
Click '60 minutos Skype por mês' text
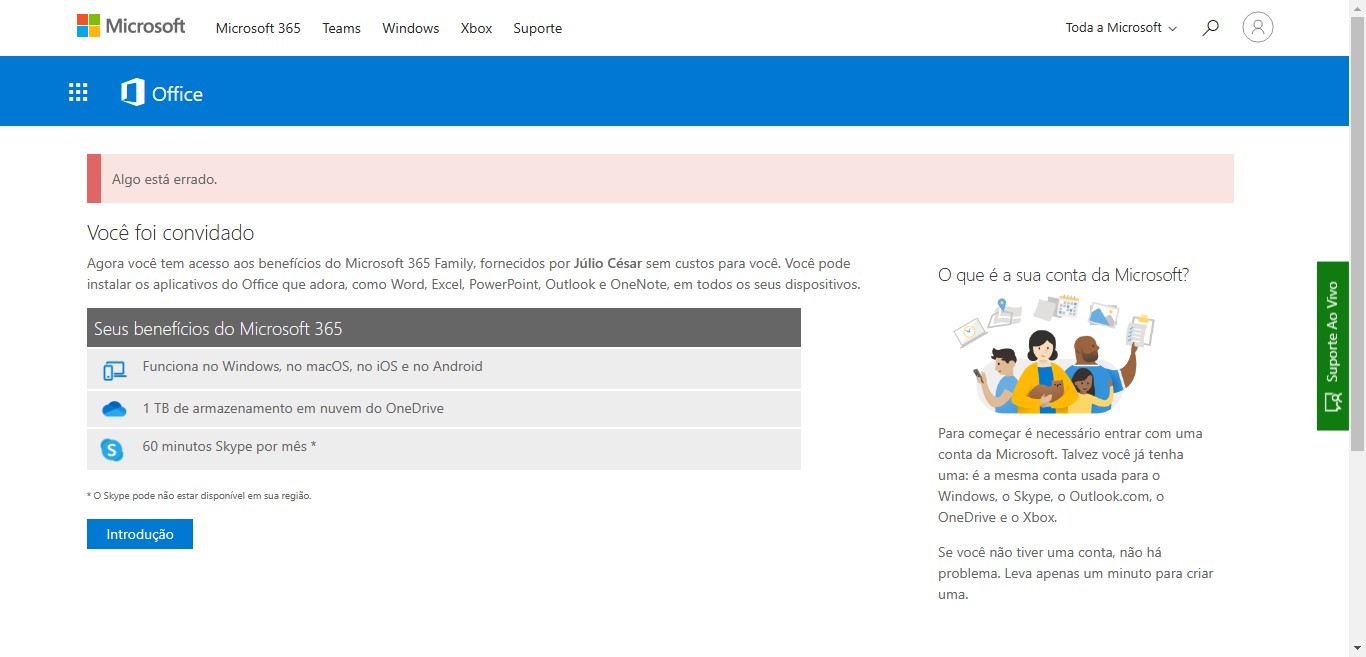coord(229,446)
